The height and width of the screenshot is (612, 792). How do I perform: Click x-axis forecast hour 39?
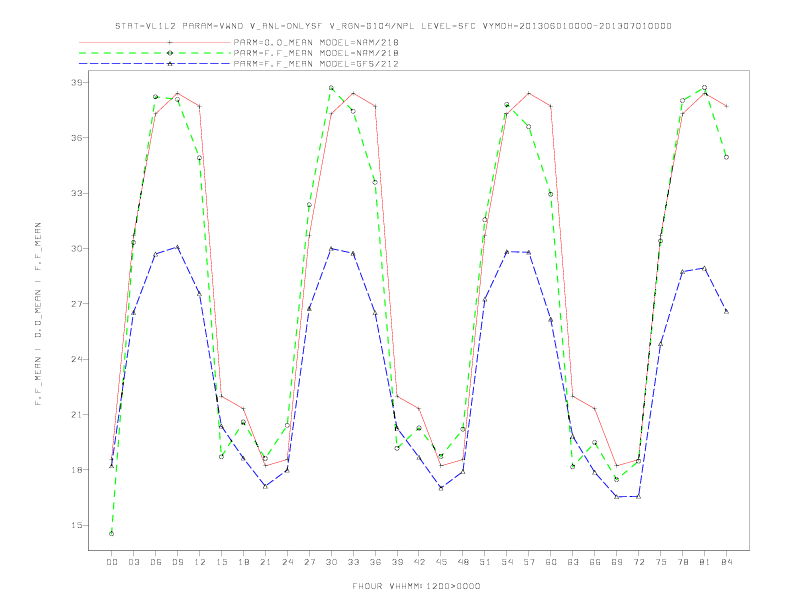click(397, 562)
